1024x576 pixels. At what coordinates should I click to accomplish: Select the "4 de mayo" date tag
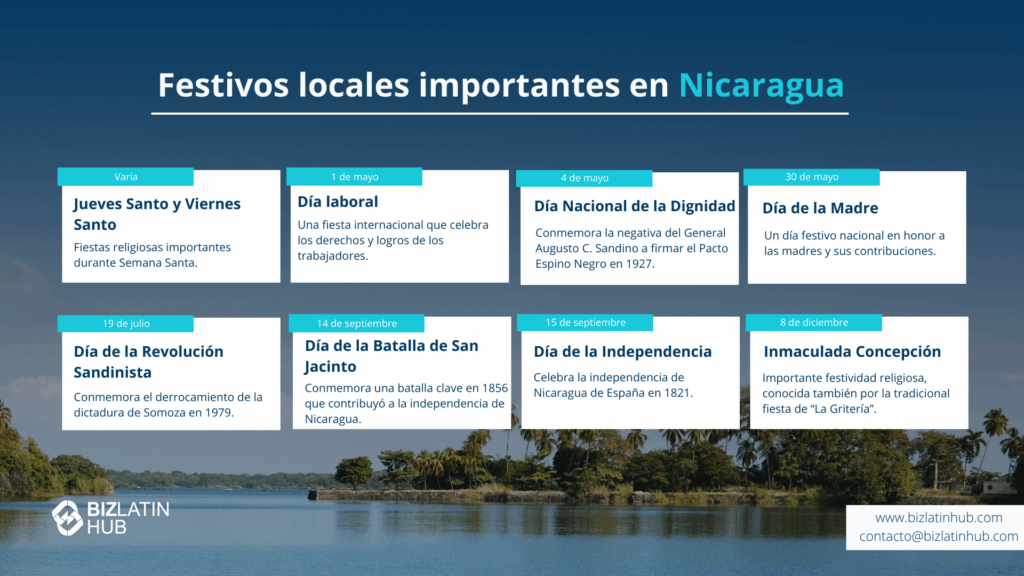pyautogui.click(x=584, y=178)
